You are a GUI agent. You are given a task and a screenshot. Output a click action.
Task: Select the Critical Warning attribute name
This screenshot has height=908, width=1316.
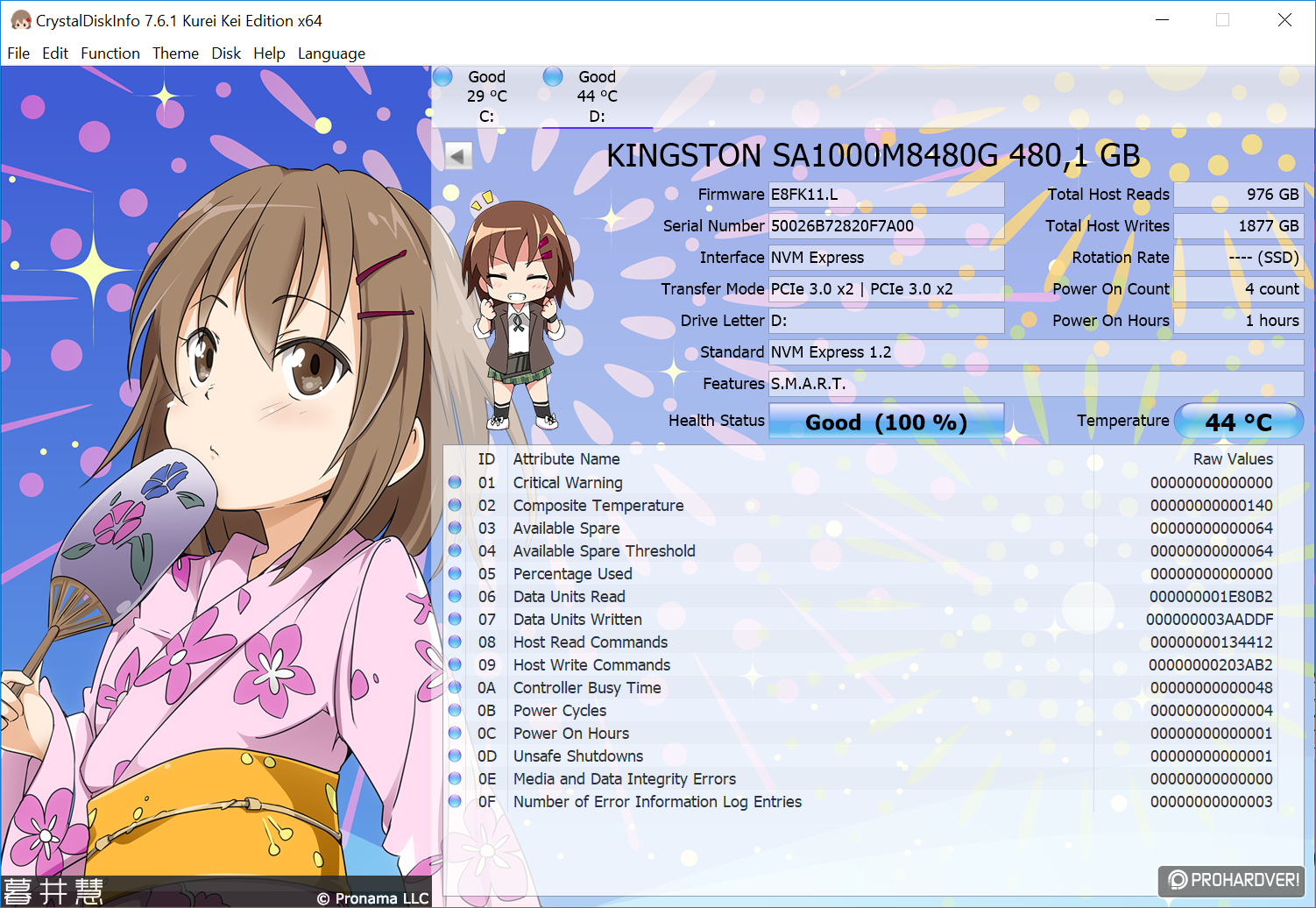[x=568, y=483]
